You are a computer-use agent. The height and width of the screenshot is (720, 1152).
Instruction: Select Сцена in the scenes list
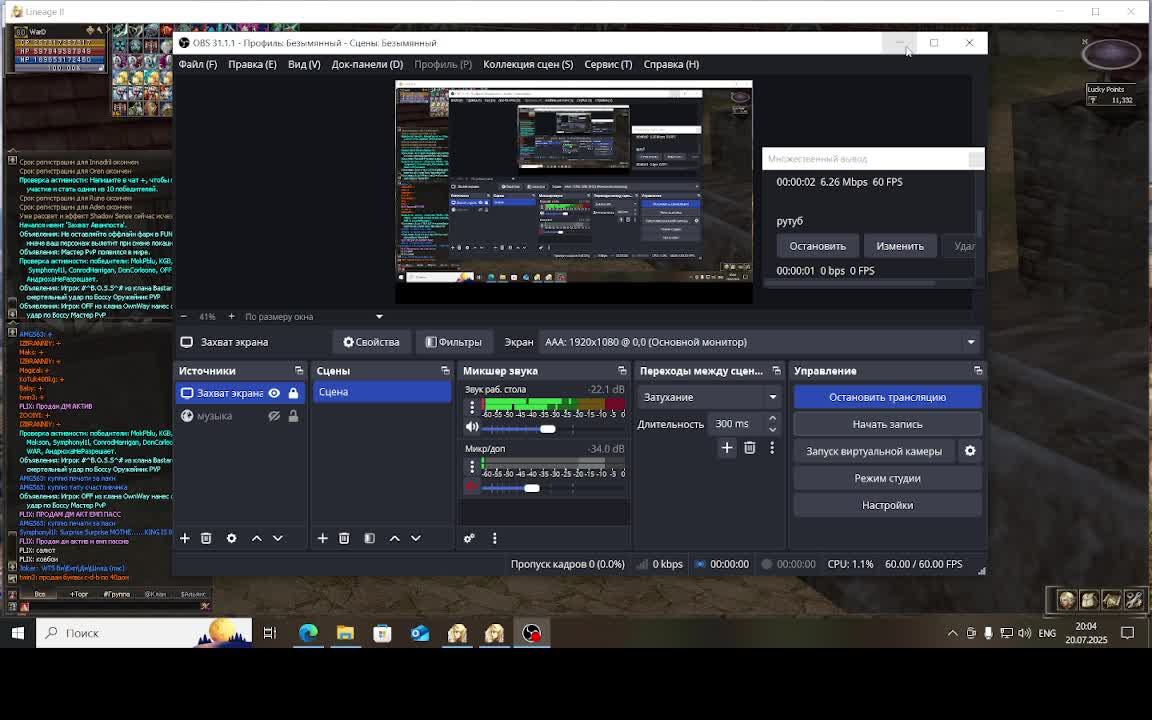click(x=382, y=392)
